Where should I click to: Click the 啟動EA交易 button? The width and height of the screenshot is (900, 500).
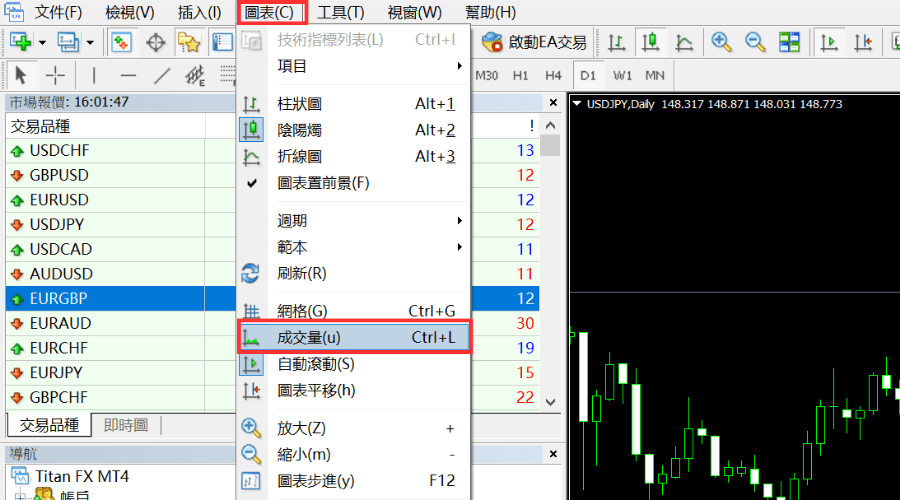[x=534, y=42]
